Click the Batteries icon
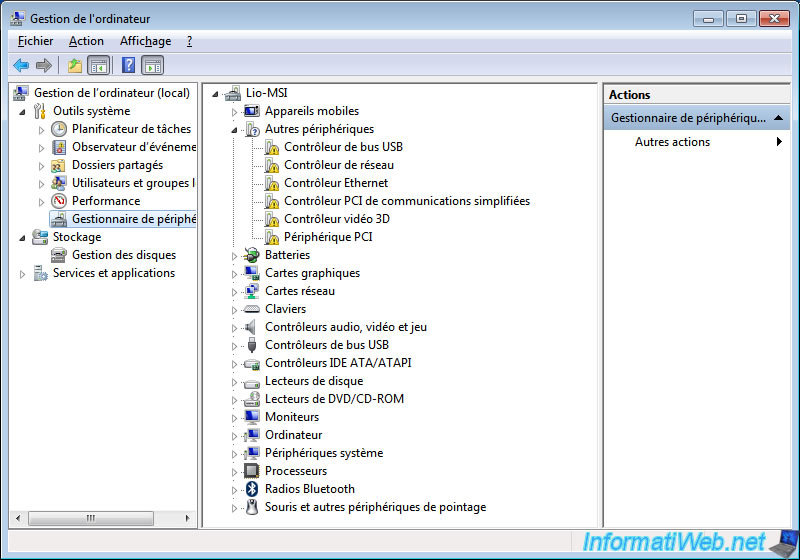 [252, 255]
